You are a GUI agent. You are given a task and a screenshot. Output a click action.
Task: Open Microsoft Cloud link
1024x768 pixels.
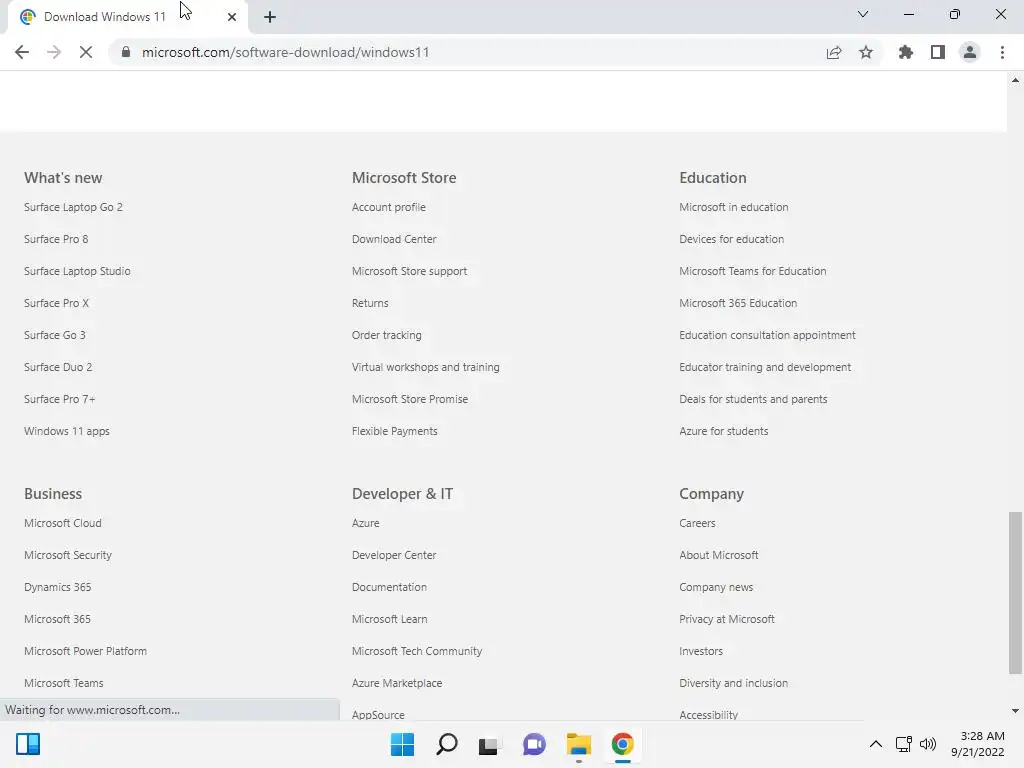tap(63, 523)
